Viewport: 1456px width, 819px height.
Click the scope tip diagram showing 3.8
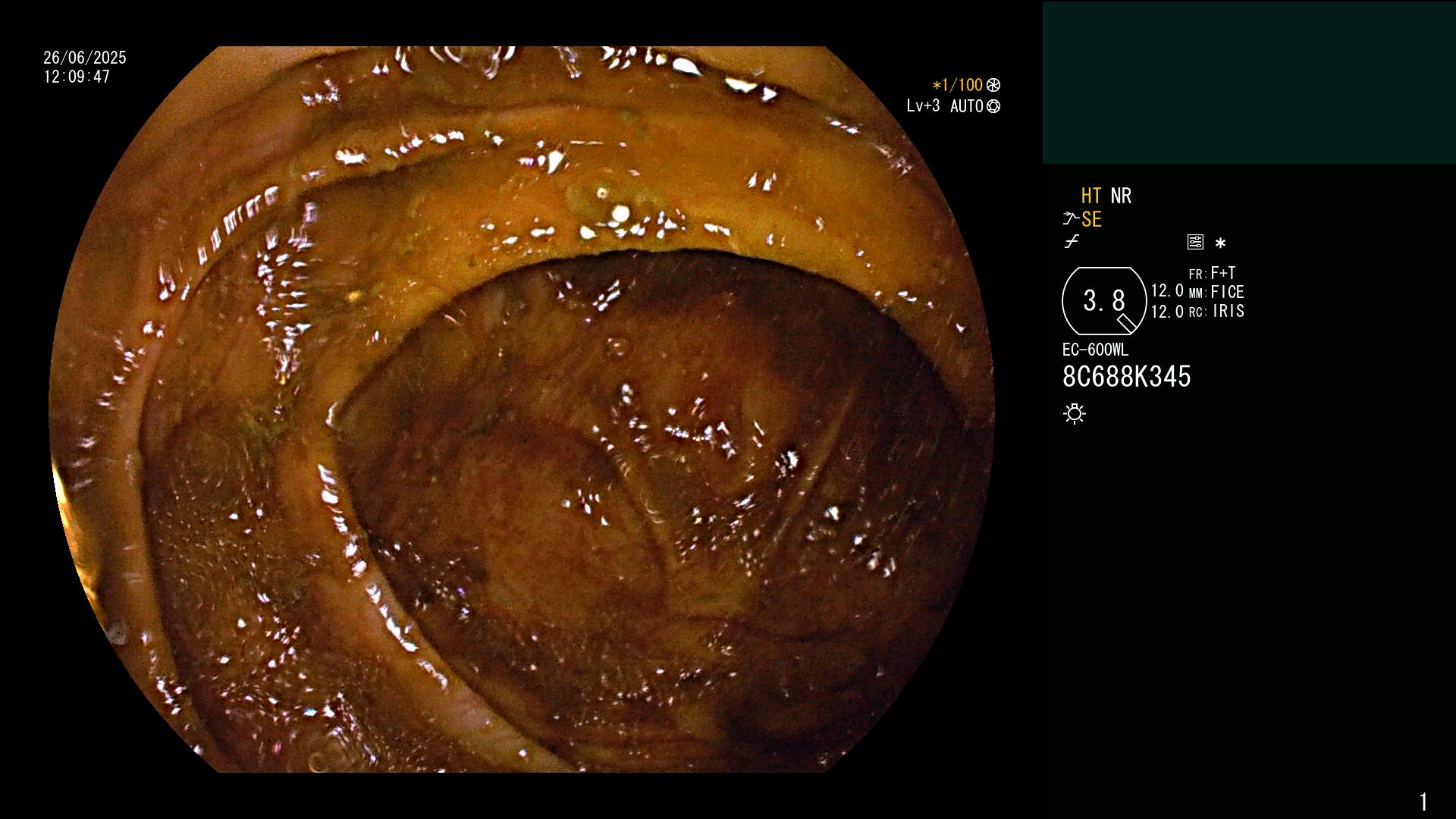[1104, 301]
